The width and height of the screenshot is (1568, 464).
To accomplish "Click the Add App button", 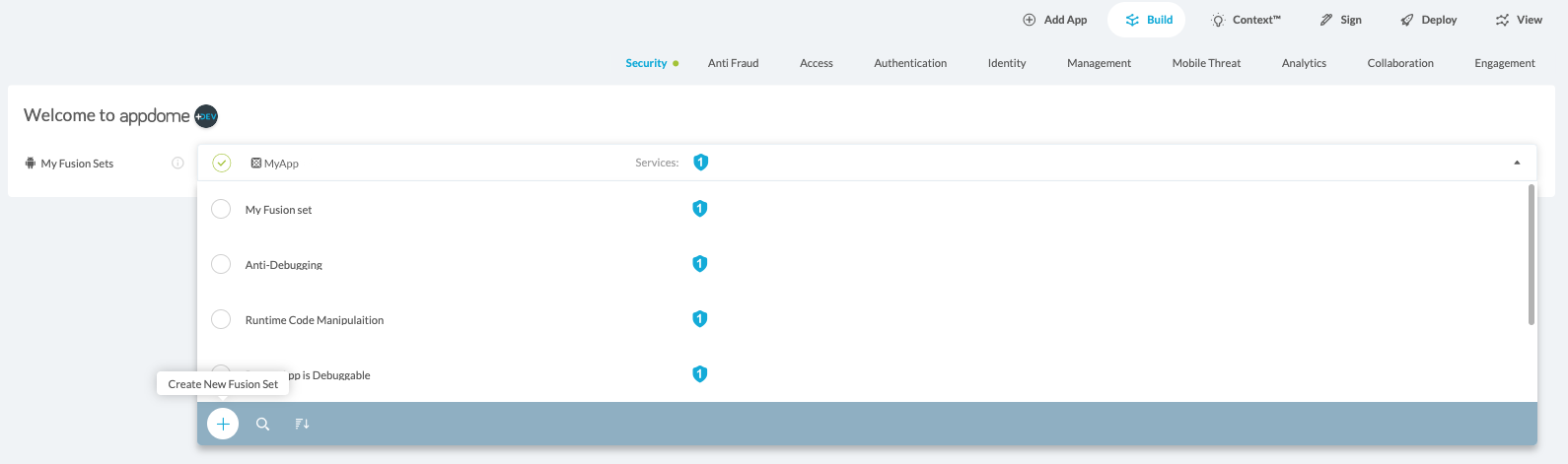I will (x=1054, y=20).
